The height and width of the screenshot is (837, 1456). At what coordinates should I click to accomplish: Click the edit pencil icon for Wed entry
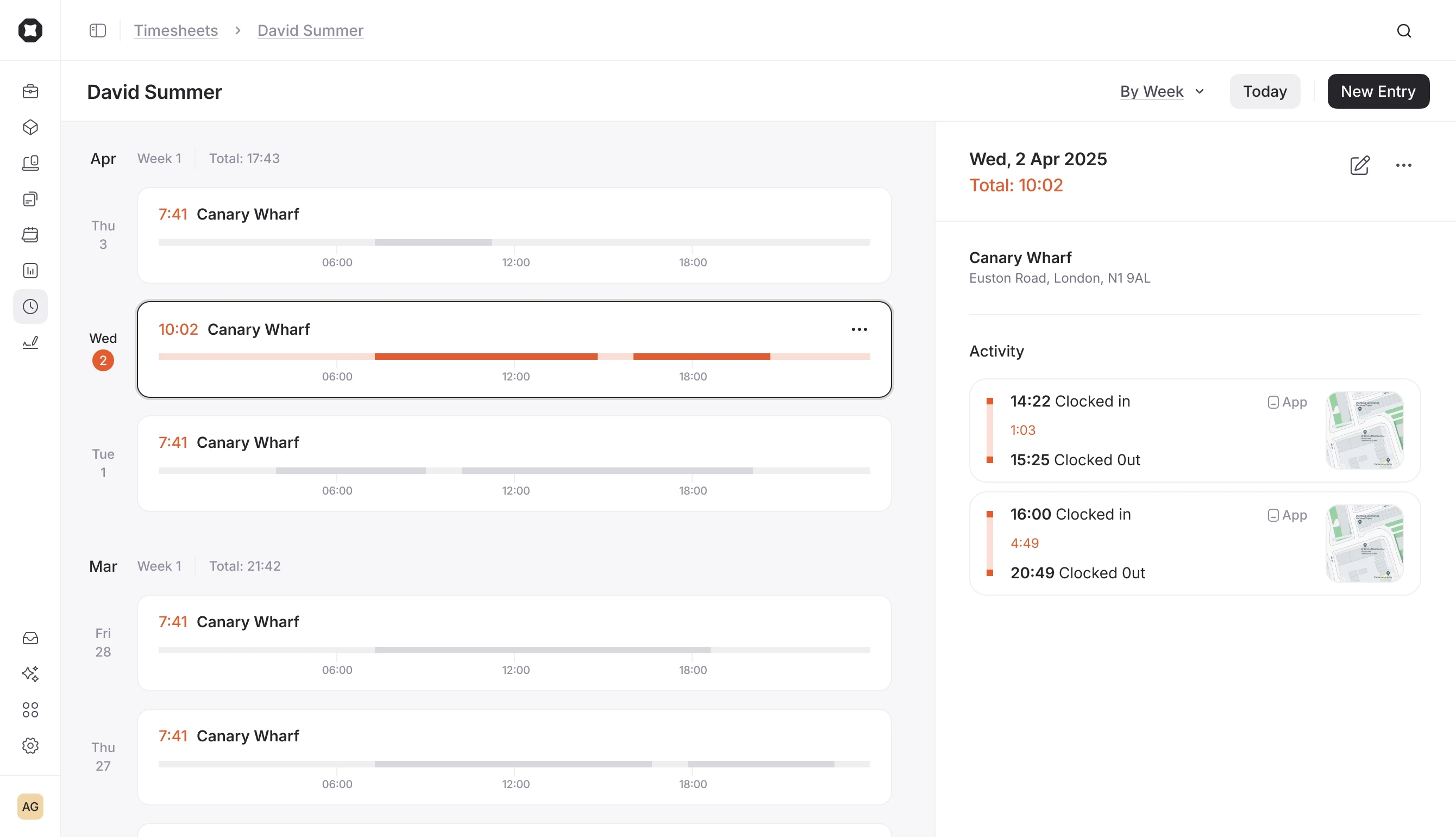(x=1359, y=166)
